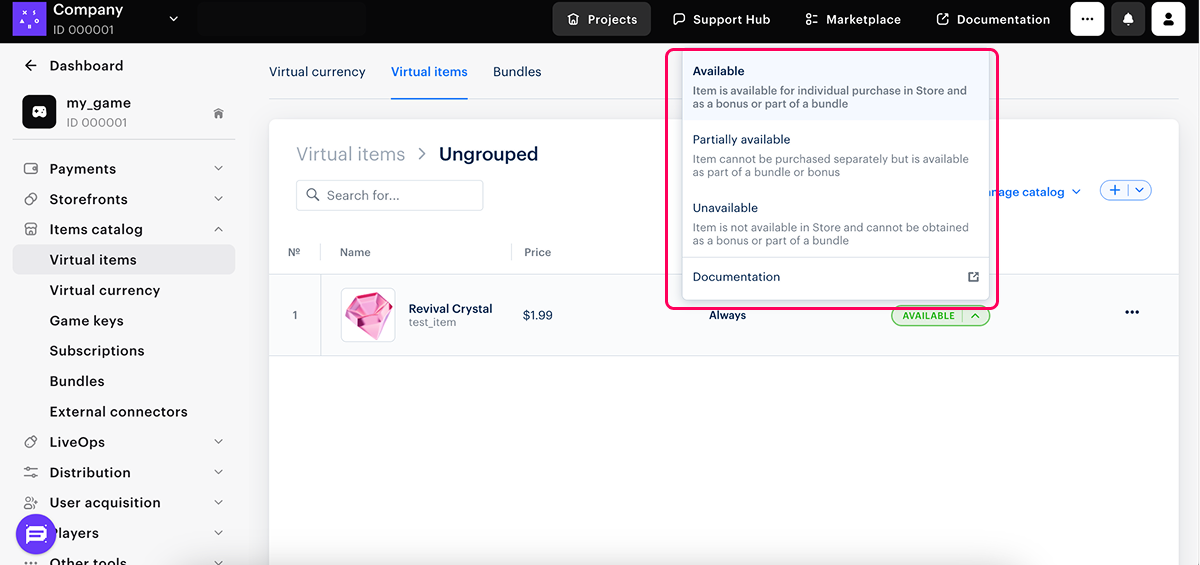The width and height of the screenshot is (1200, 565).
Task: Open the chat support bubble
Action: pos(37,535)
